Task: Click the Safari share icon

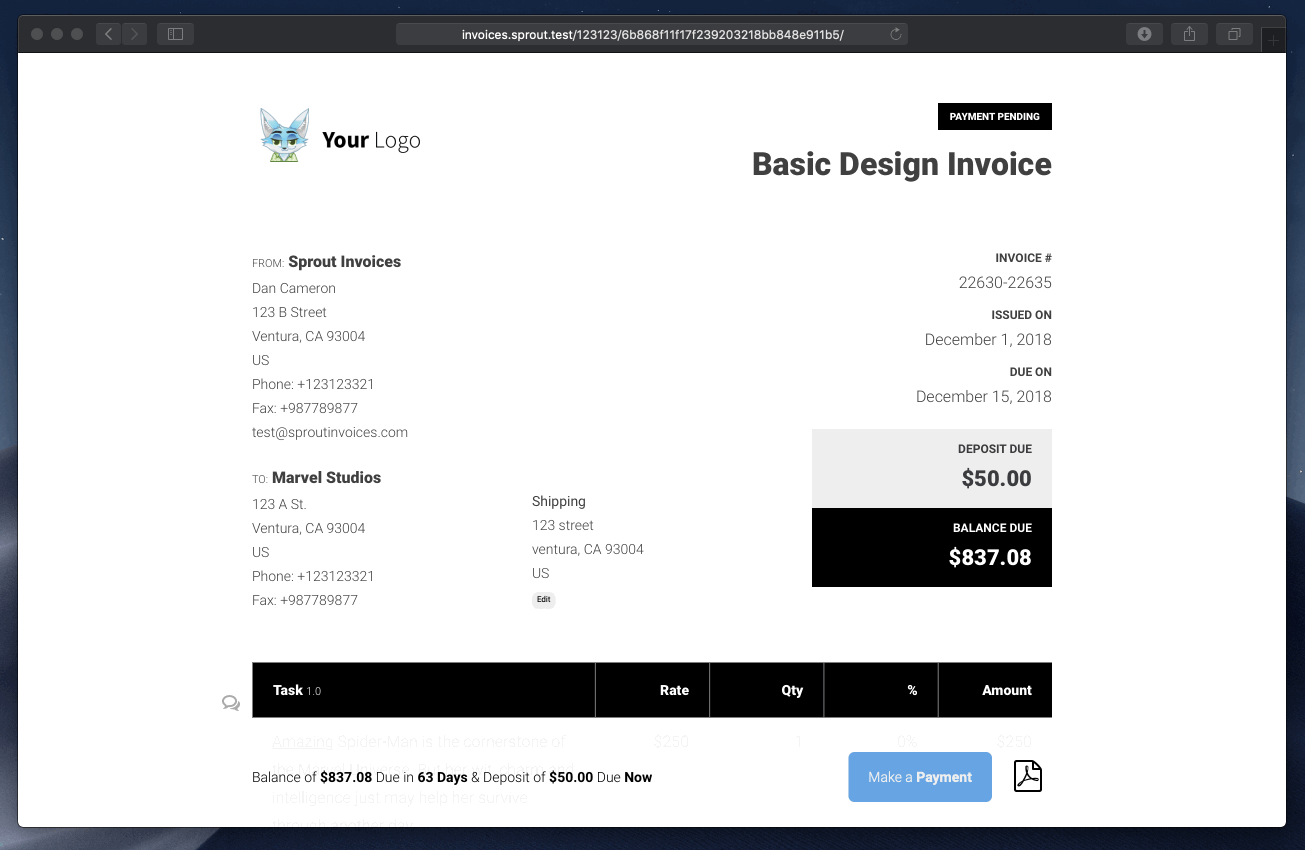Action: click(x=1189, y=34)
